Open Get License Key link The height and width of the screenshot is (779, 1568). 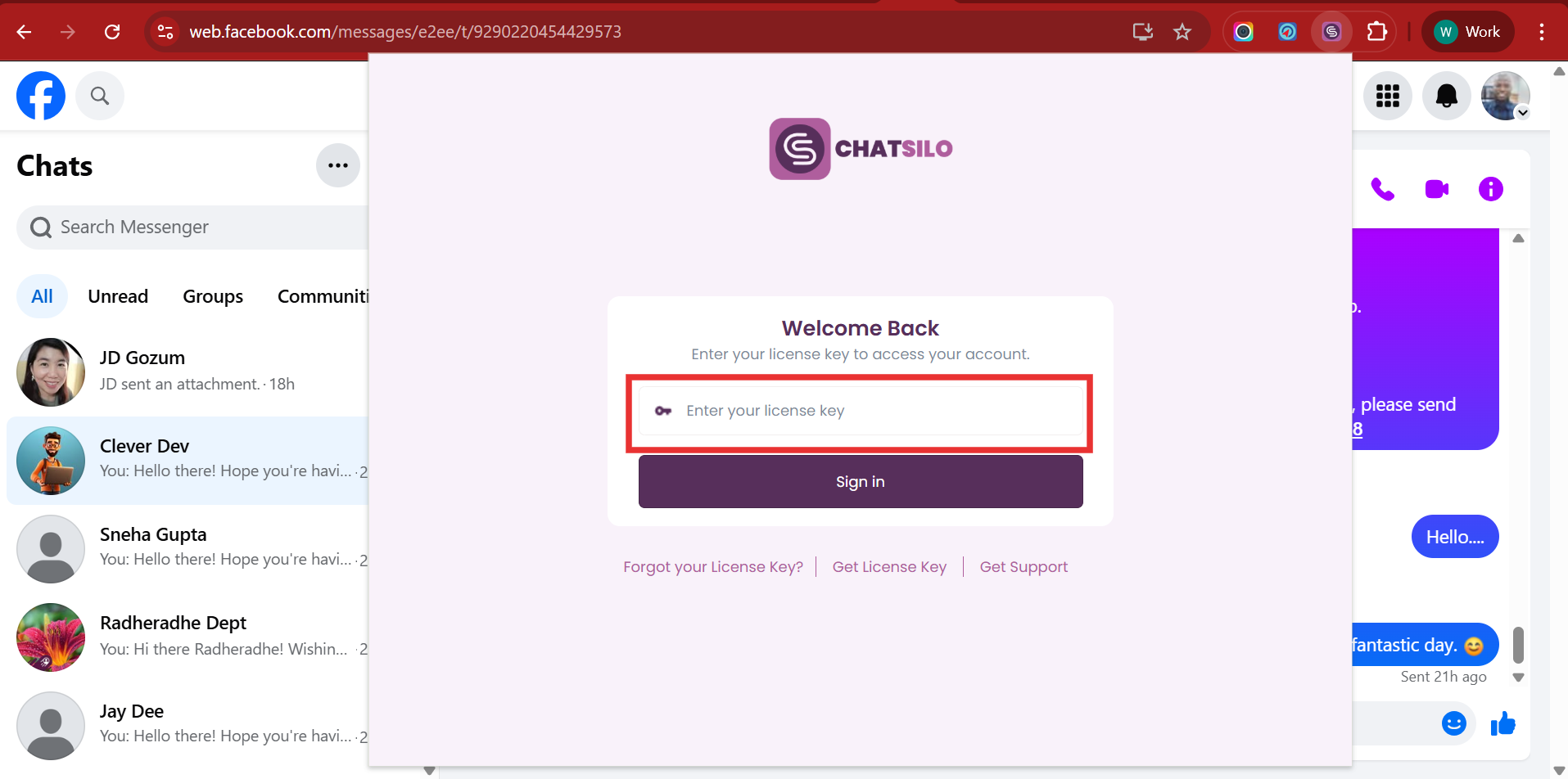889,567
